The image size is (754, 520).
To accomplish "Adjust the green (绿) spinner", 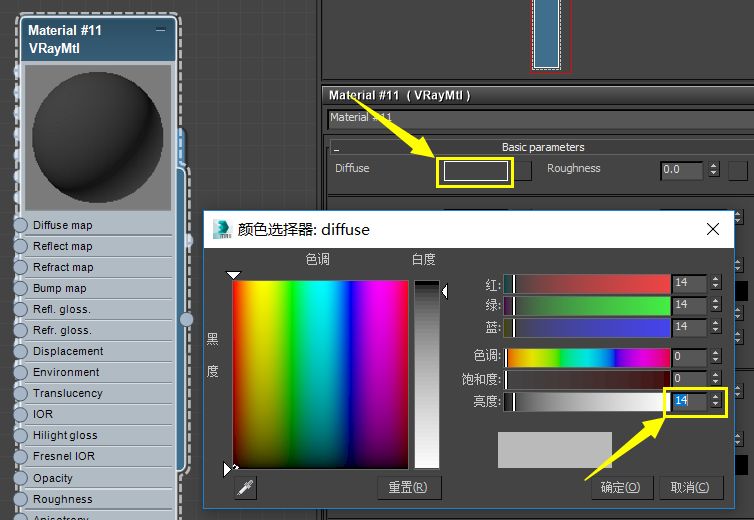I will coord(716,304).
